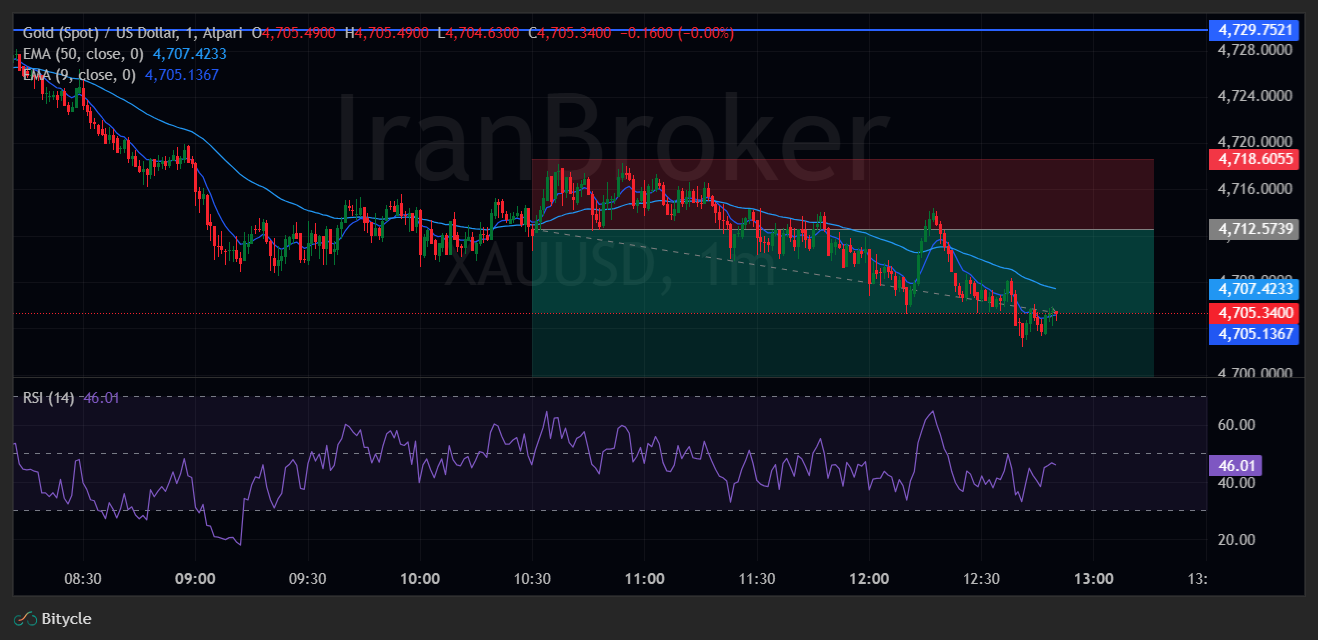Click the red 4,705.3400 current price label
Image resolution: width=1318 pixels, height=640 pixels.
coord(1254,313)
